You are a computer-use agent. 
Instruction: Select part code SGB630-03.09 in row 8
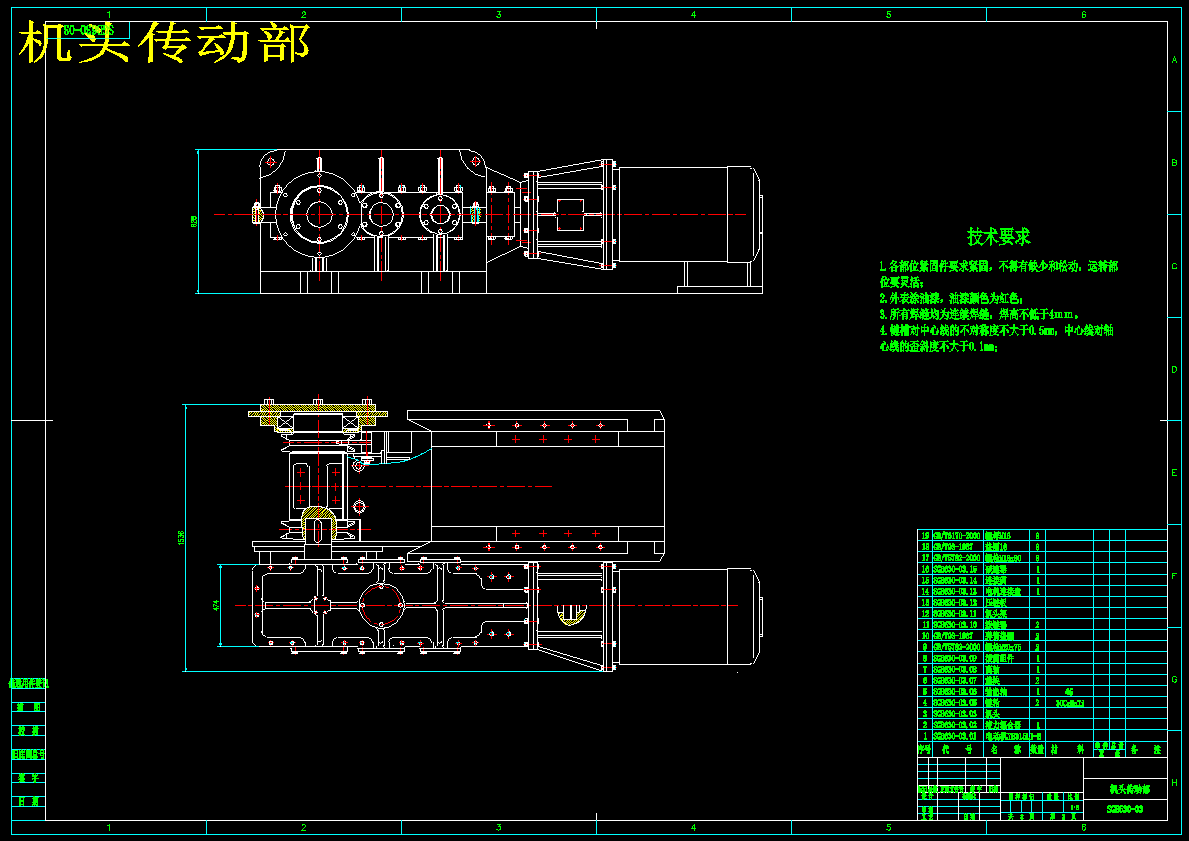point(955,657)
